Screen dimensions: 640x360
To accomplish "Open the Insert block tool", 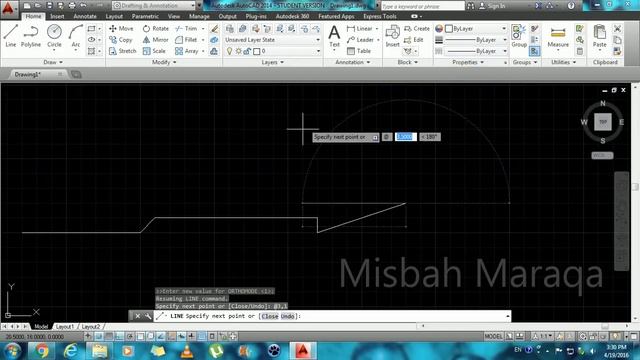I will [392, 36].
